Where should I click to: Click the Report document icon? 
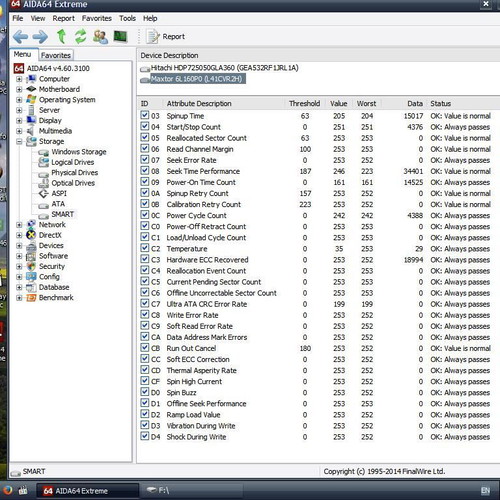click(x=153, y=36)
